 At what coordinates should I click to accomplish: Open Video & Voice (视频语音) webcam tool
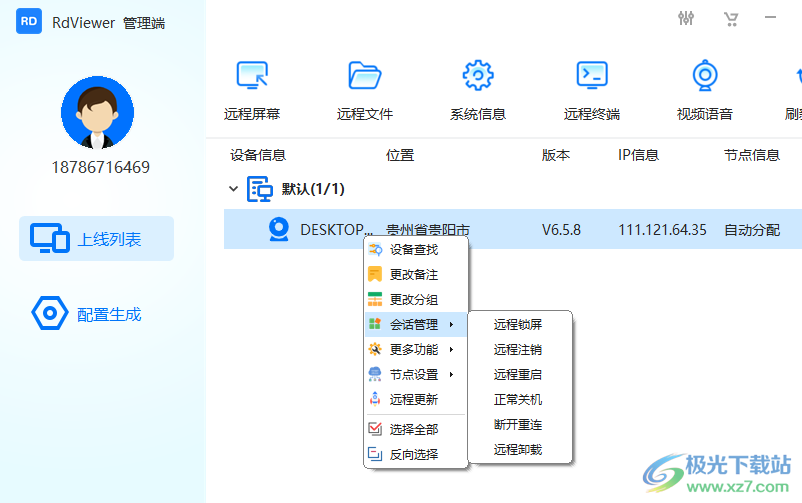click(705, 91)
